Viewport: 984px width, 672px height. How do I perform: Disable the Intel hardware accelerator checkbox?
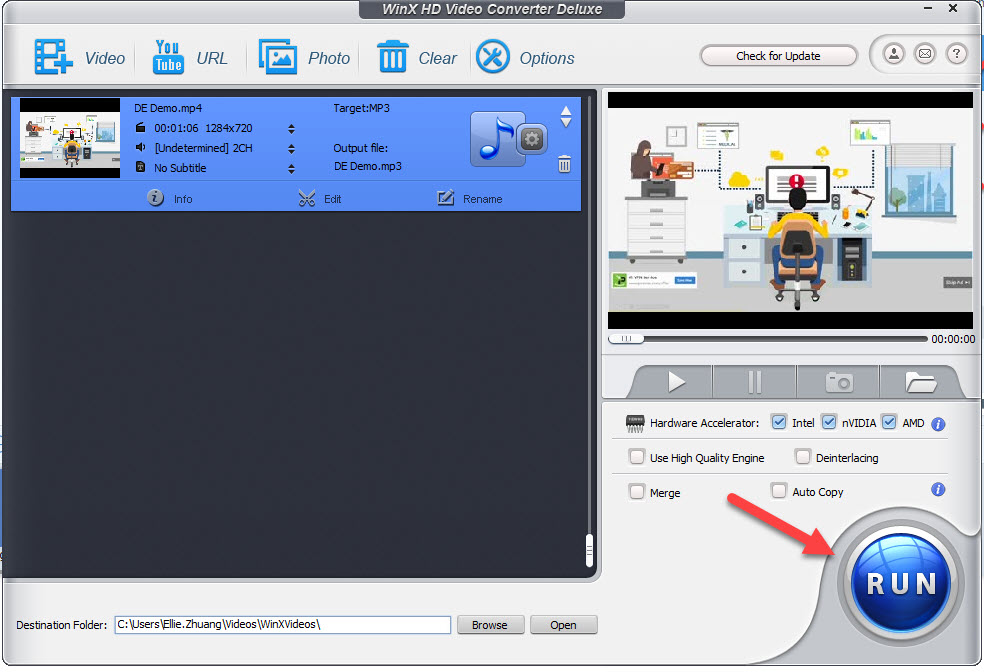click(x=779, y=422)
